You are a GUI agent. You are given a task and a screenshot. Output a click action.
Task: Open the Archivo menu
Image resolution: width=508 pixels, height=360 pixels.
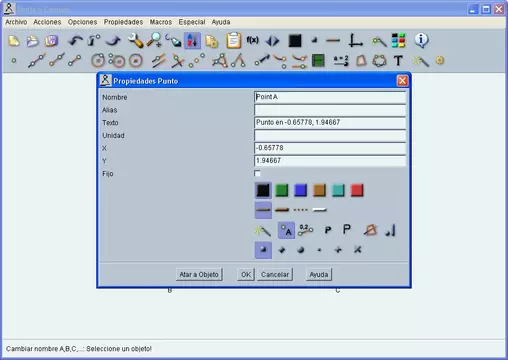[x=16, y=22]
